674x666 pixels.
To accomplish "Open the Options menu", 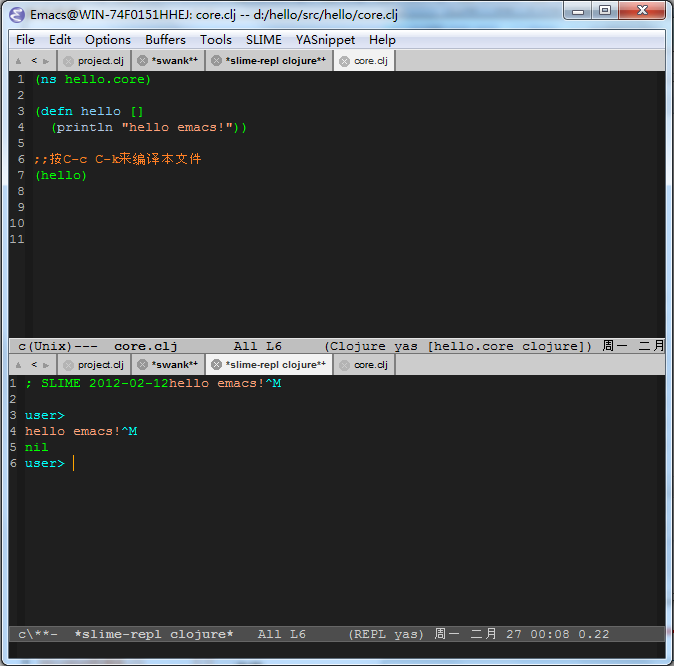I will point(107,40).
